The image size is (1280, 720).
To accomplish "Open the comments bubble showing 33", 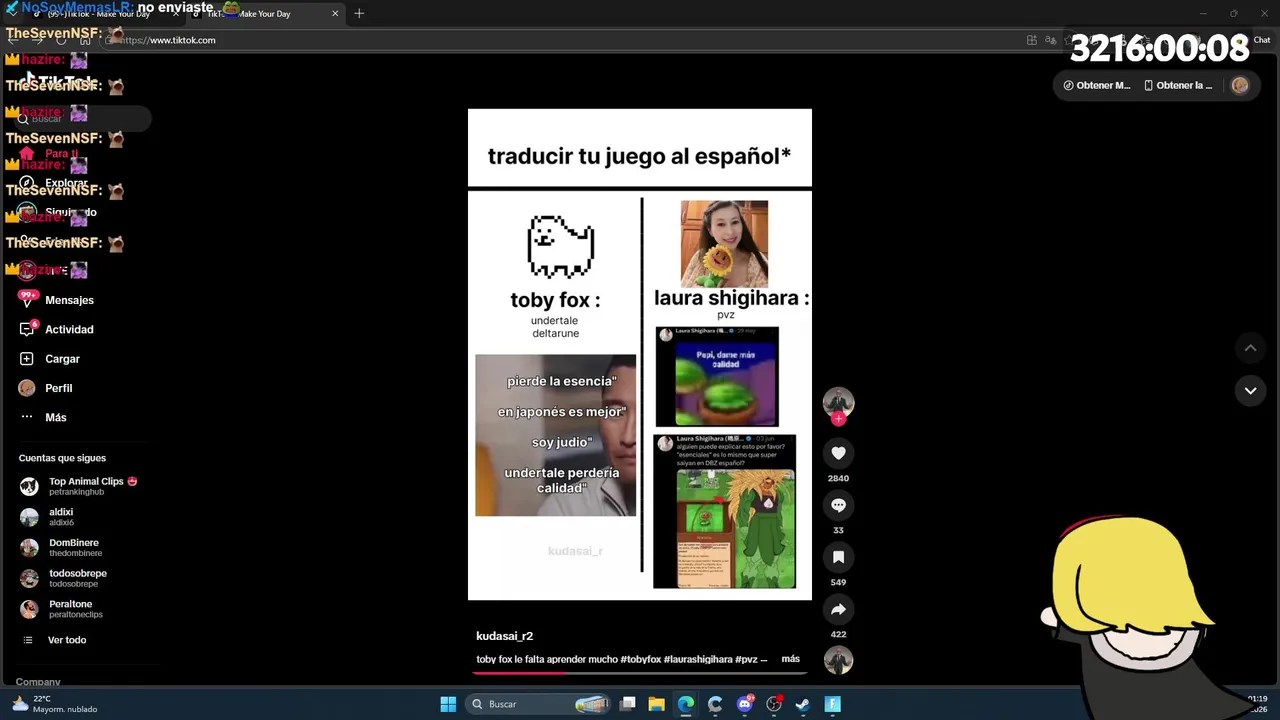I will click(838, 505).
